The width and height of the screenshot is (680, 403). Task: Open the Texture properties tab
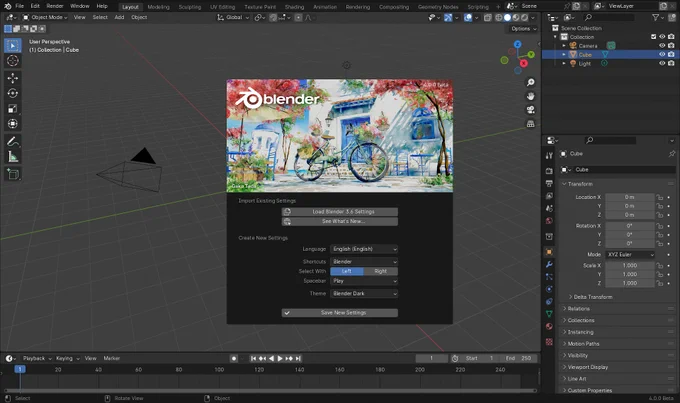point(549,342)
